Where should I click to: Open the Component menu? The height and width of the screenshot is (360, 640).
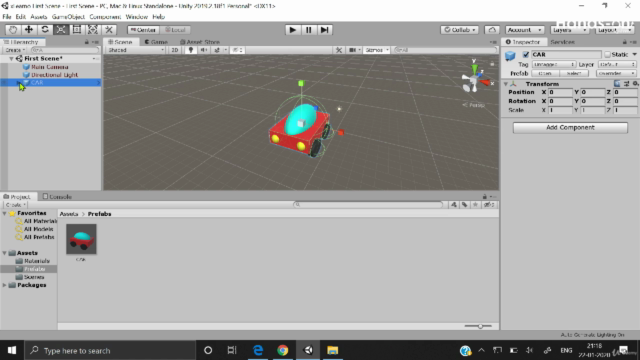105,17
